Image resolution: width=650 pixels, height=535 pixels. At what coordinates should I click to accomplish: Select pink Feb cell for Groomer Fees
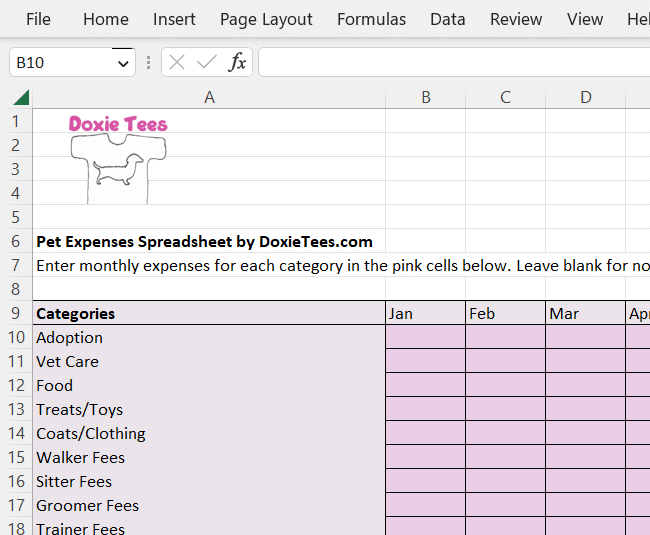pyautogui.click(x=505, y=505)
